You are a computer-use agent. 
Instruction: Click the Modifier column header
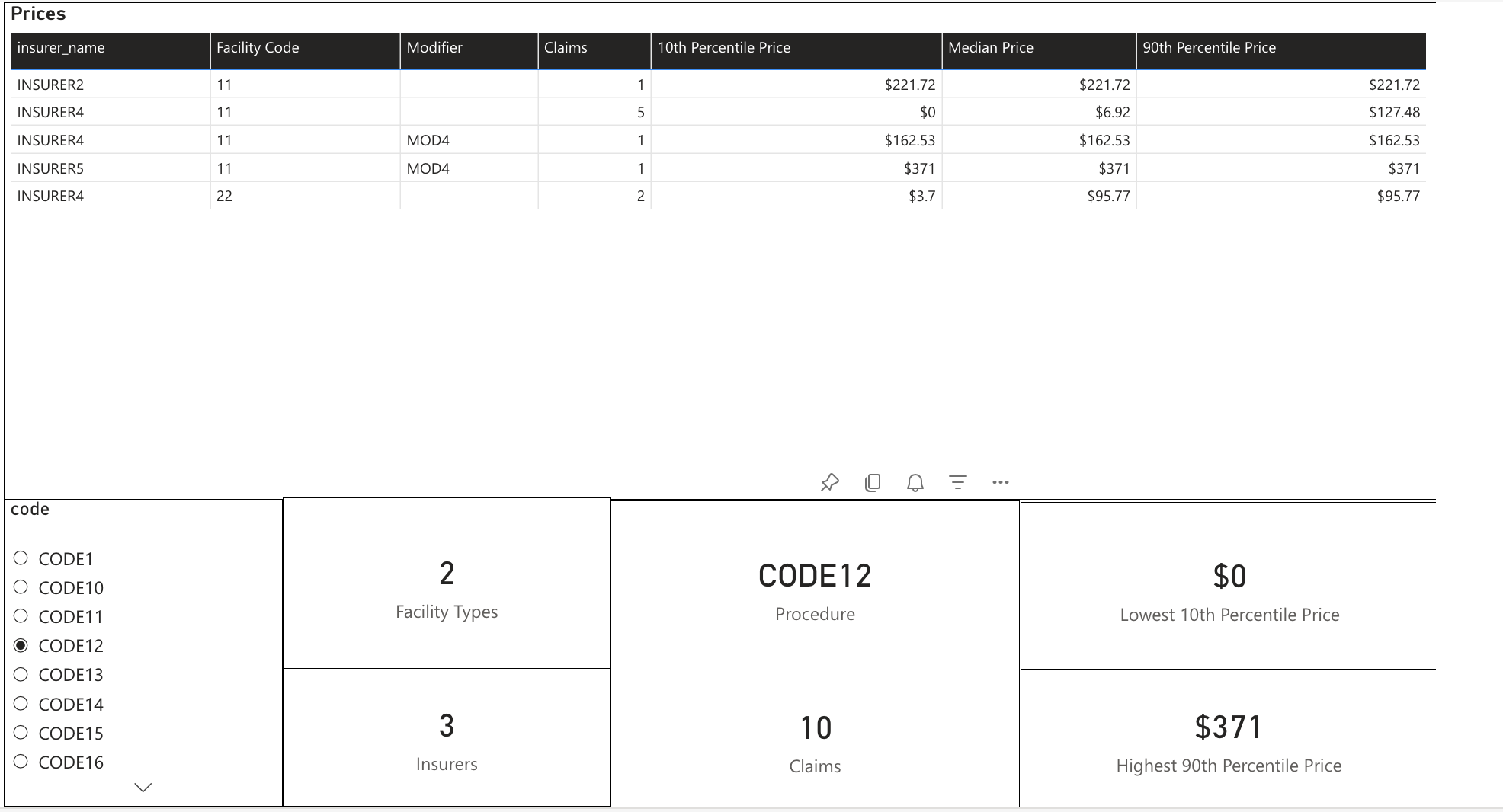434,48
